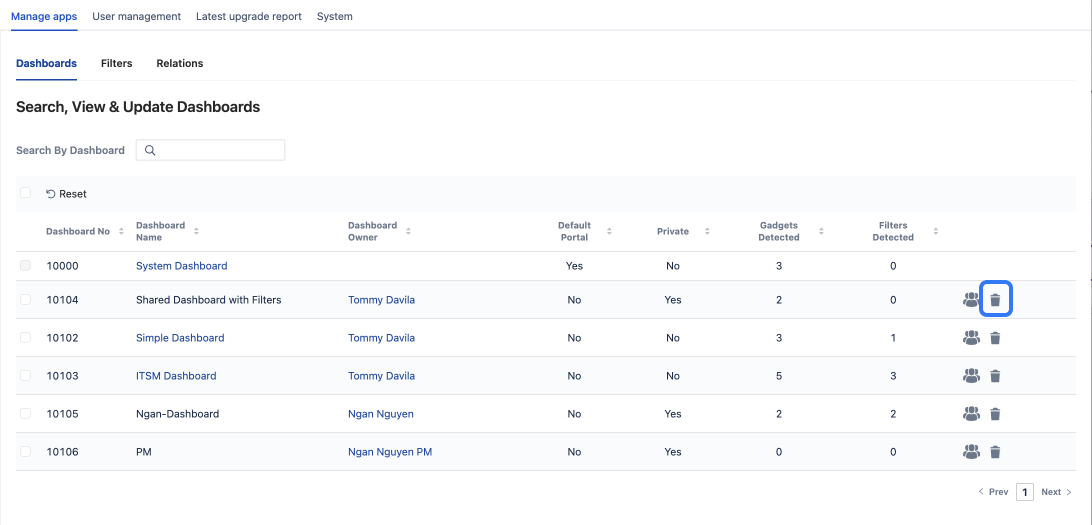Tick checkbox for dashboard 10102
1092x525 pixels.
coord(25,338)
